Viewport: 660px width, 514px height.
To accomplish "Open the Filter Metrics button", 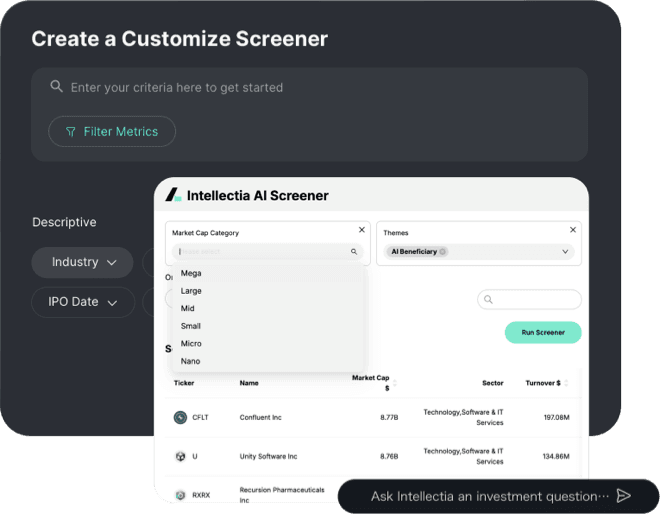I will pos(112,131).
